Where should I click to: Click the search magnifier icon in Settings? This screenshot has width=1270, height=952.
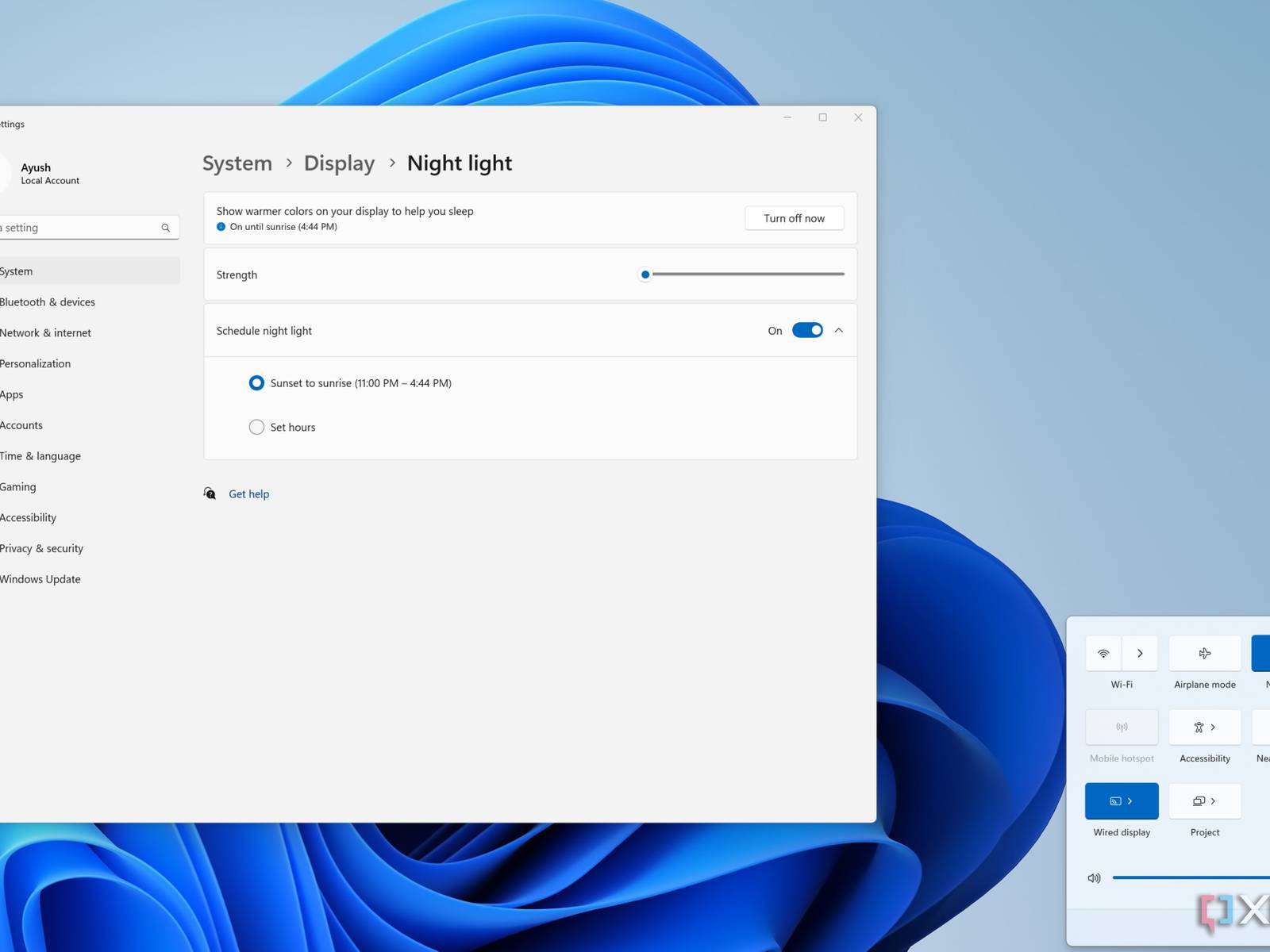[x=165, y=228]
